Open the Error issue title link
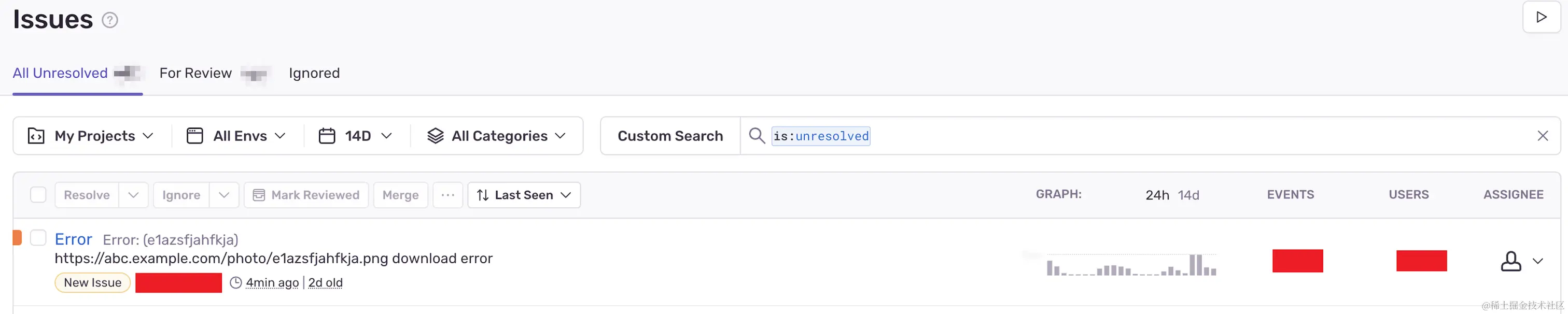This screenshot has width=1568, height=314. (x=74, y=239)
